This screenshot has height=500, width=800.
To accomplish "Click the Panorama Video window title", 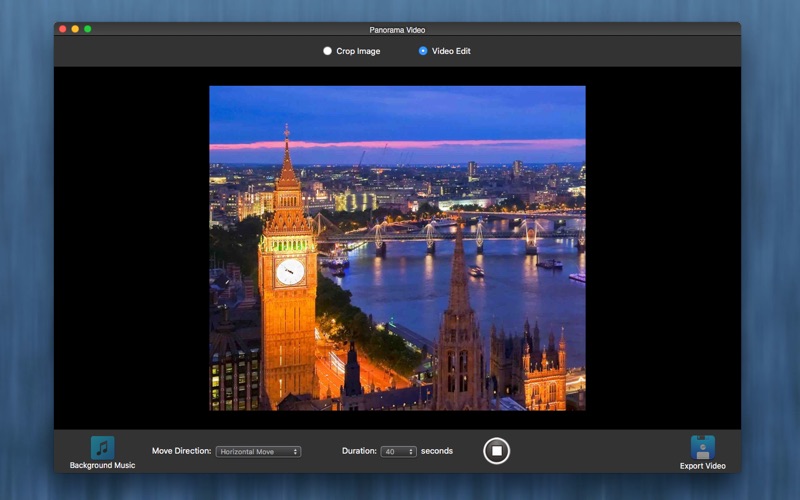I will click(397, 30).
